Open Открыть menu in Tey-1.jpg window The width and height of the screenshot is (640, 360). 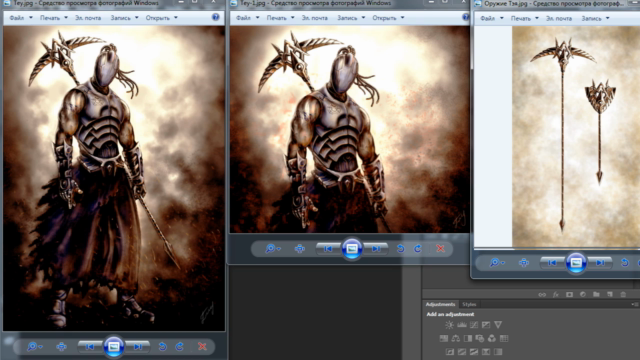click(x=388, y=18)
